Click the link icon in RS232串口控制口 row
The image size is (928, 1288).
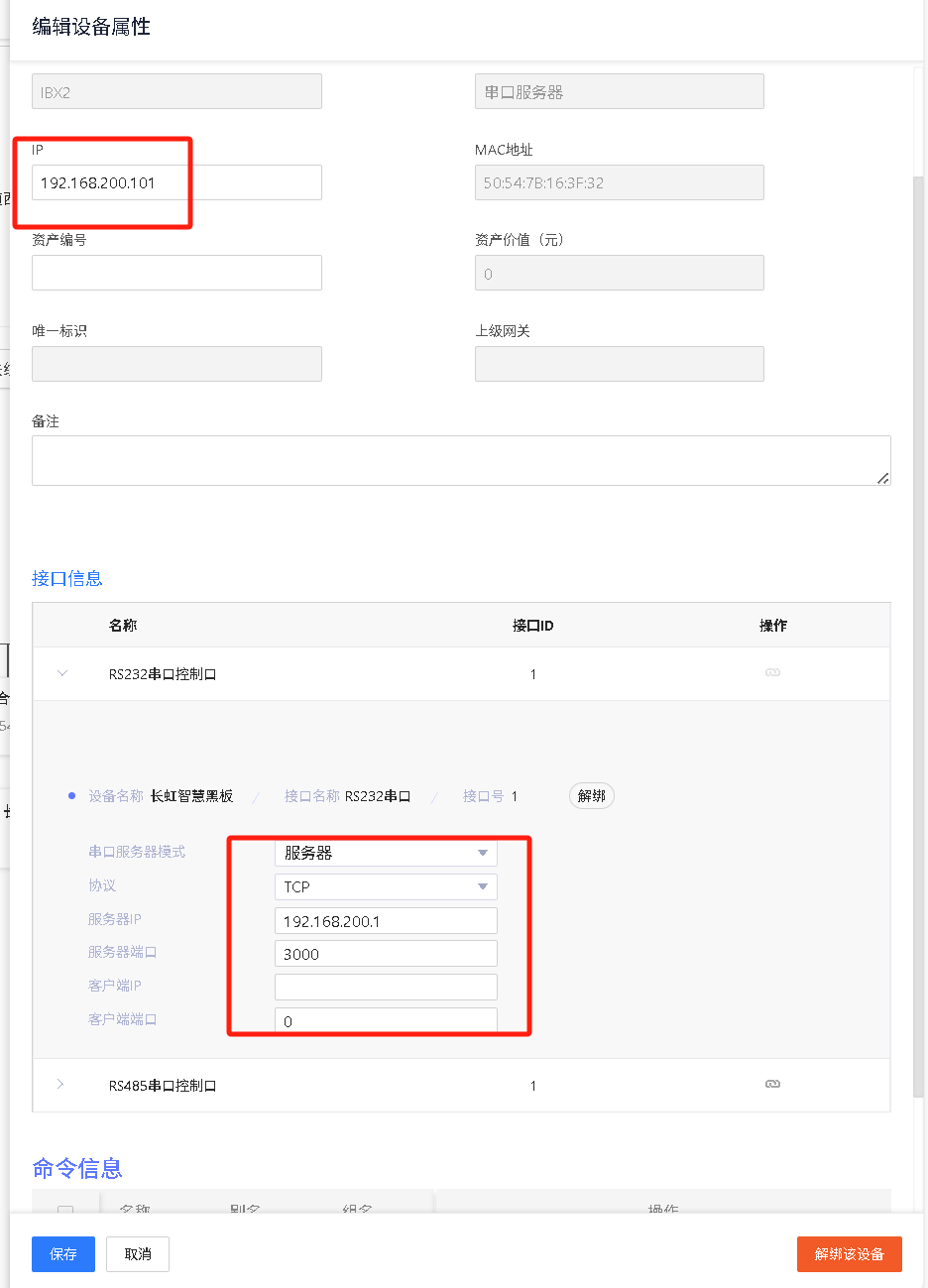(x=772, y=673)
